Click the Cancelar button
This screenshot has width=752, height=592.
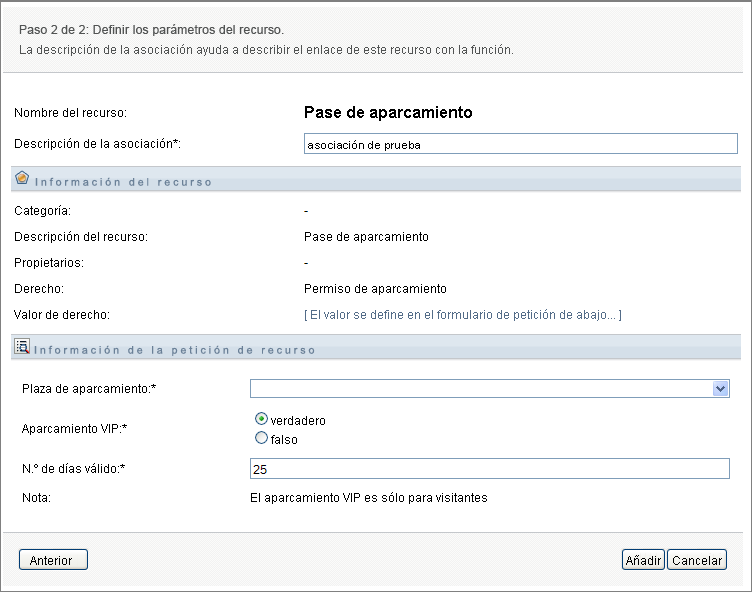(697, 560)
